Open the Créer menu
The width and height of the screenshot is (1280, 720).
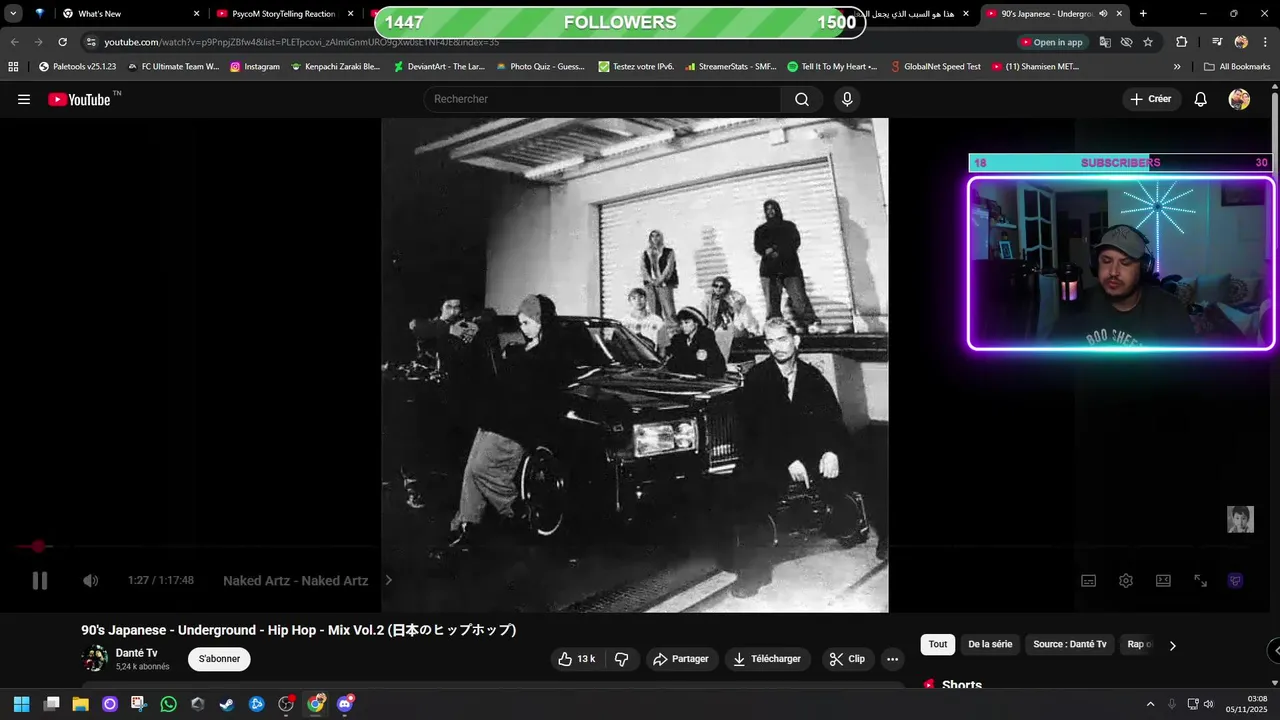coord(1150,99)
